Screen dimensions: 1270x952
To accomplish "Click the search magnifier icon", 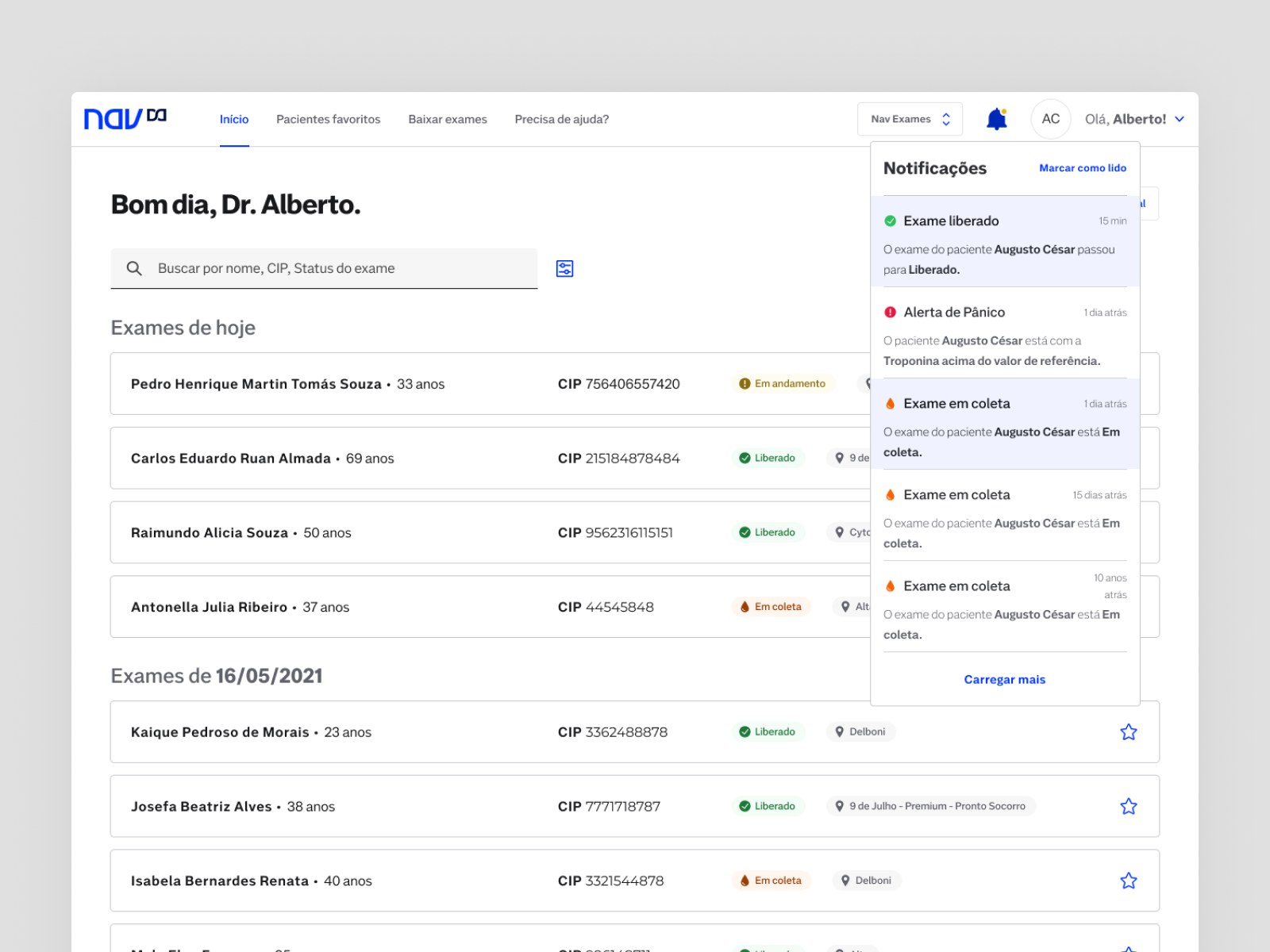I will (x=134, y=269).
